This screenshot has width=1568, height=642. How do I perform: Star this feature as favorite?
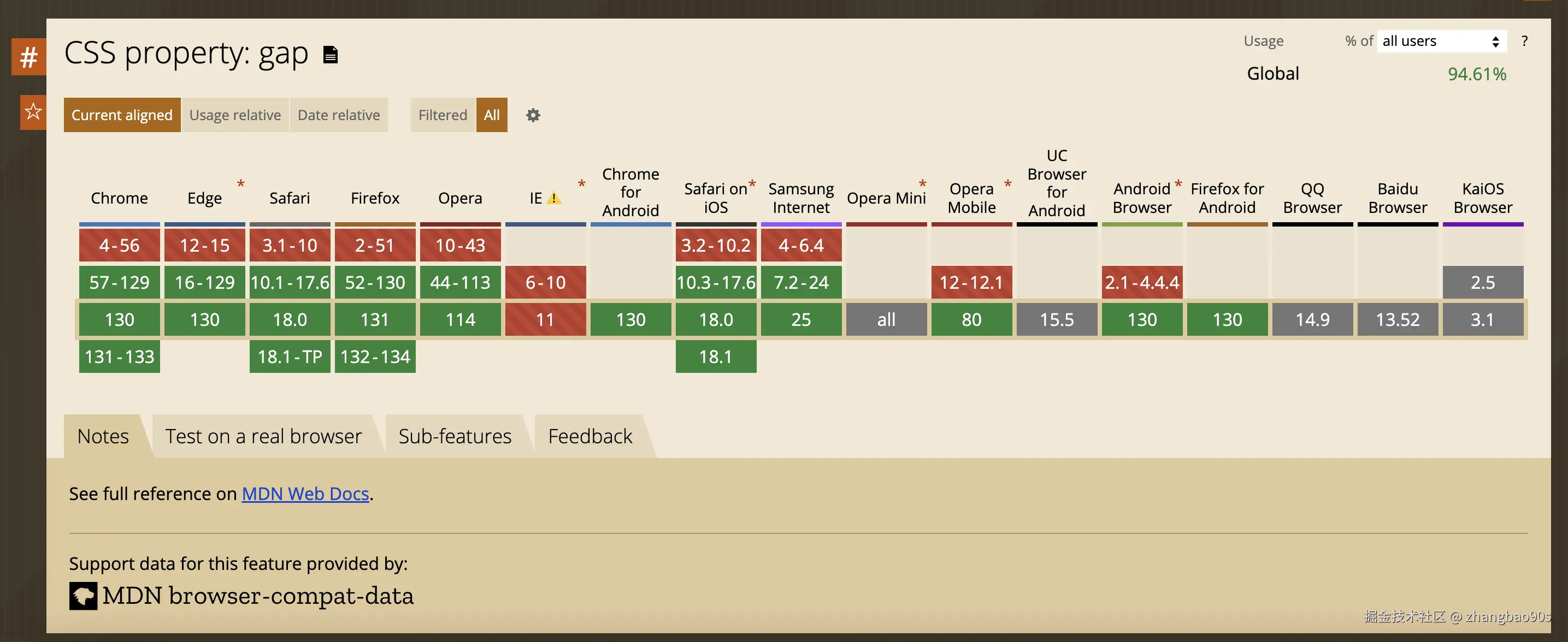33,112
